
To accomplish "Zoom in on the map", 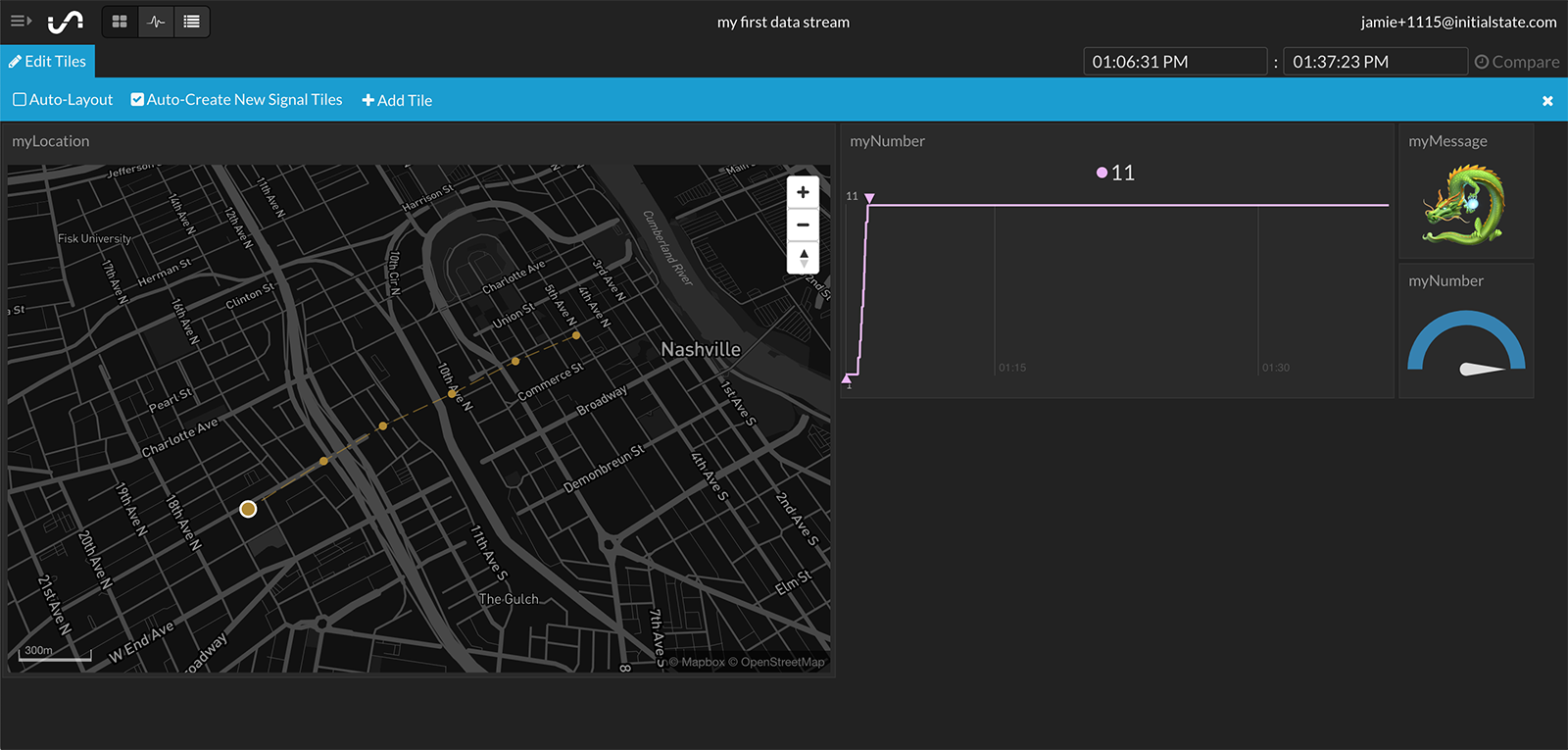I will [x=803, y=192].
